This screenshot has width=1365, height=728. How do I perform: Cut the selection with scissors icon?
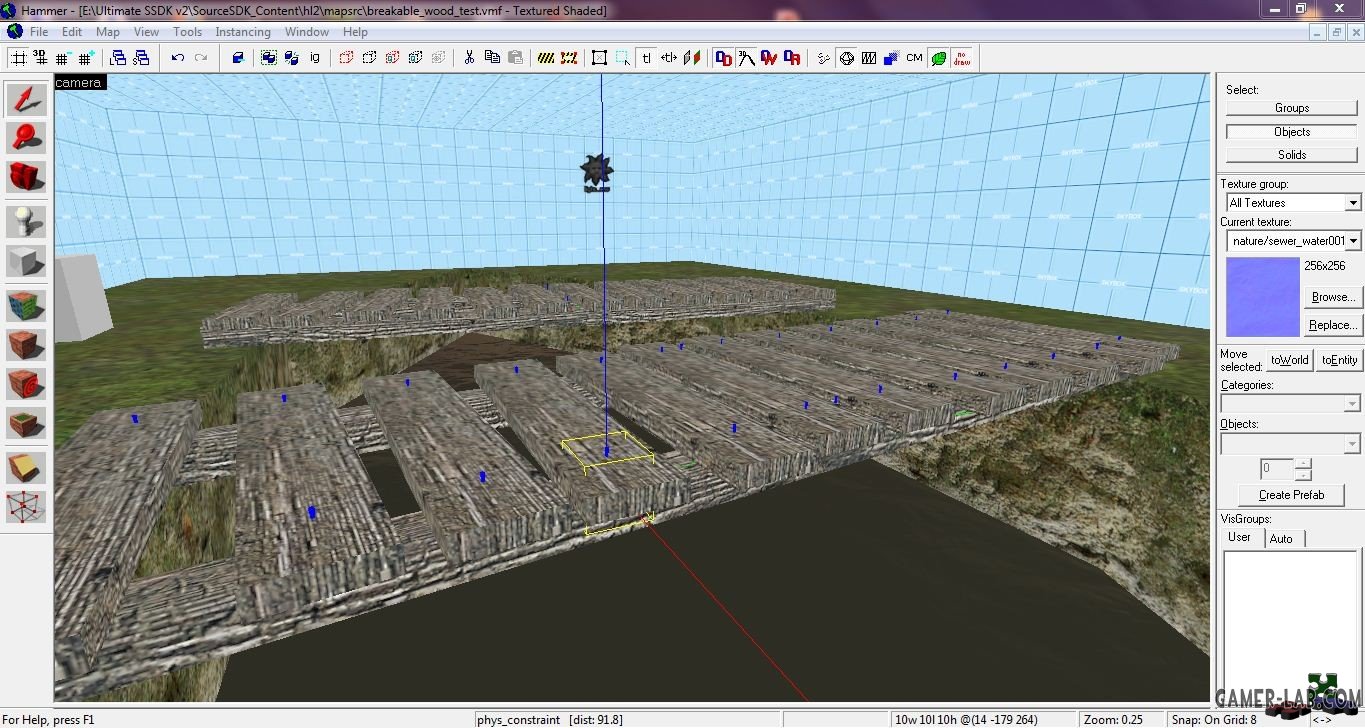469,58
